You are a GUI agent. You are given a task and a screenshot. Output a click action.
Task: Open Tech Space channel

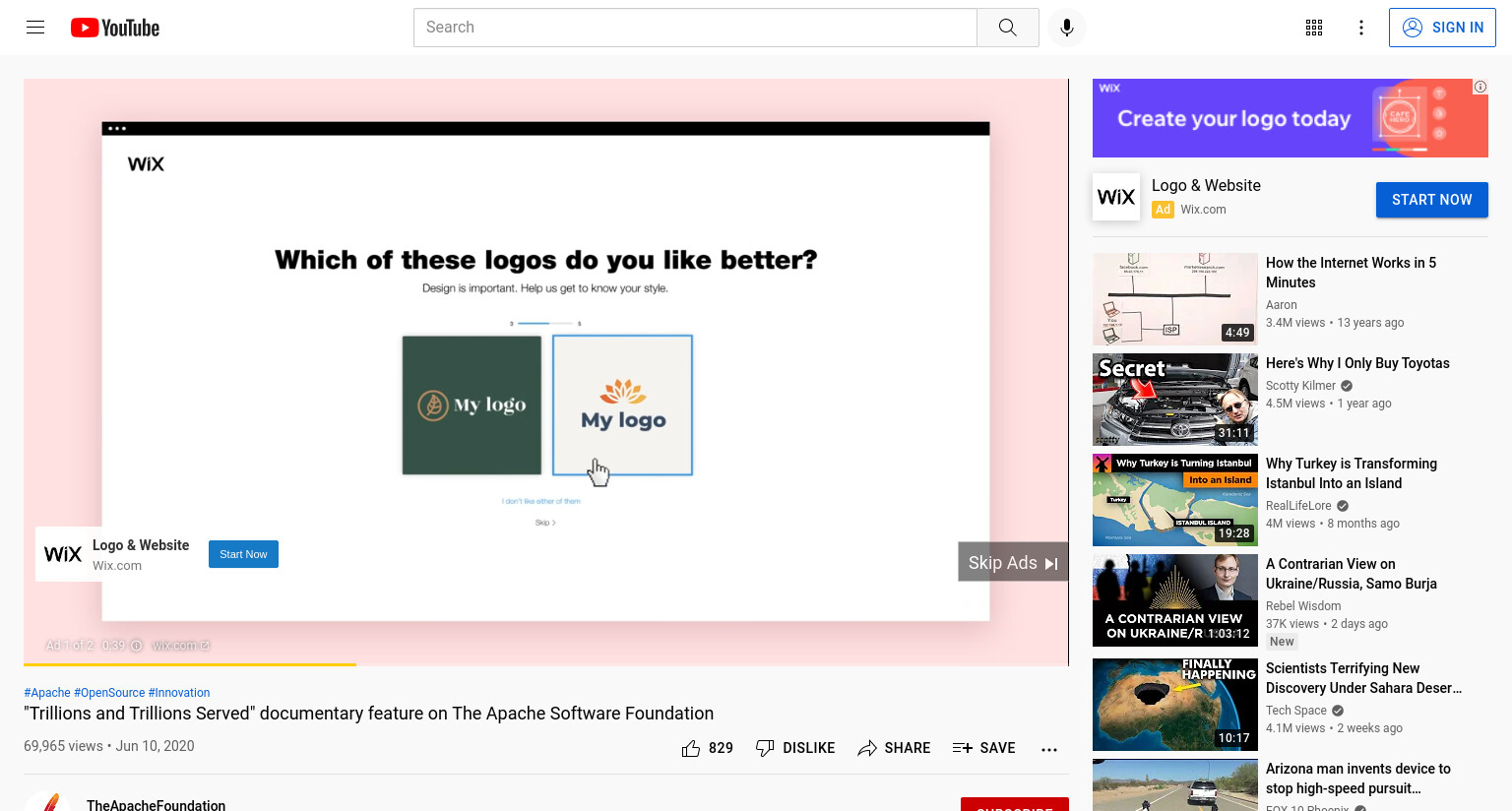pos(1296,711)
